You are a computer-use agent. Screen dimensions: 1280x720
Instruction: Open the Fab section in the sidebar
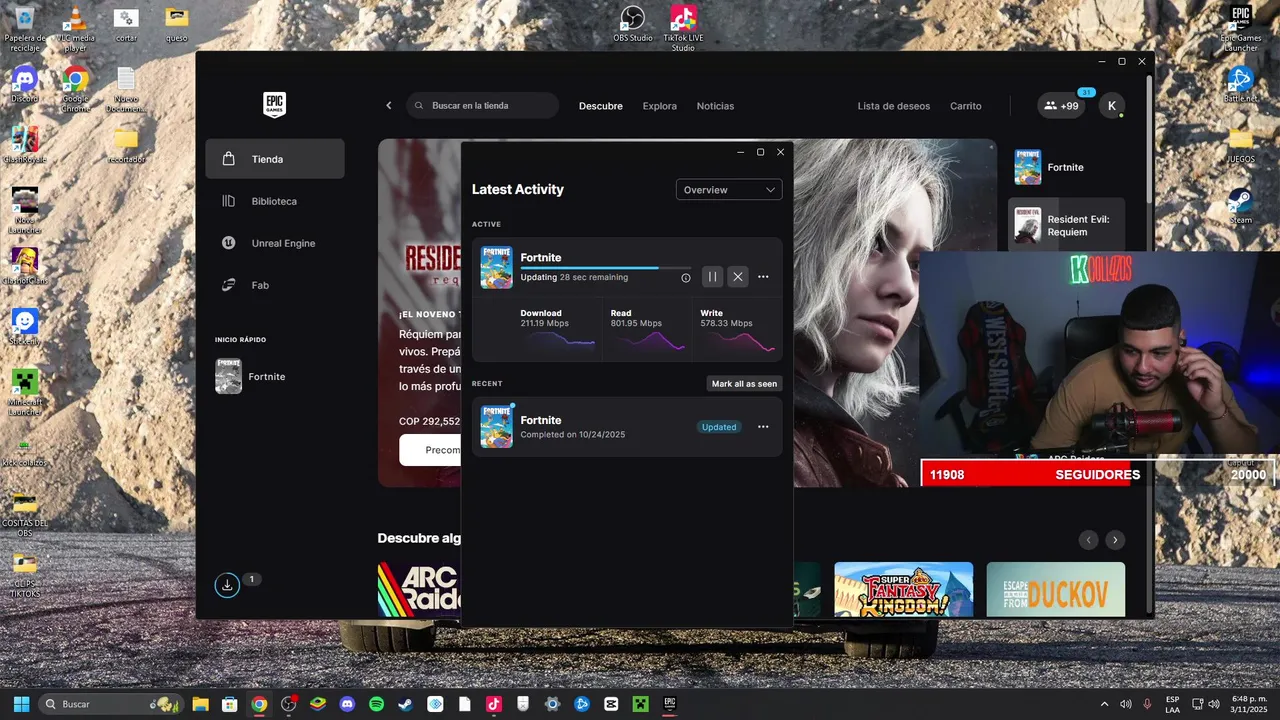[x=275, y=285]
